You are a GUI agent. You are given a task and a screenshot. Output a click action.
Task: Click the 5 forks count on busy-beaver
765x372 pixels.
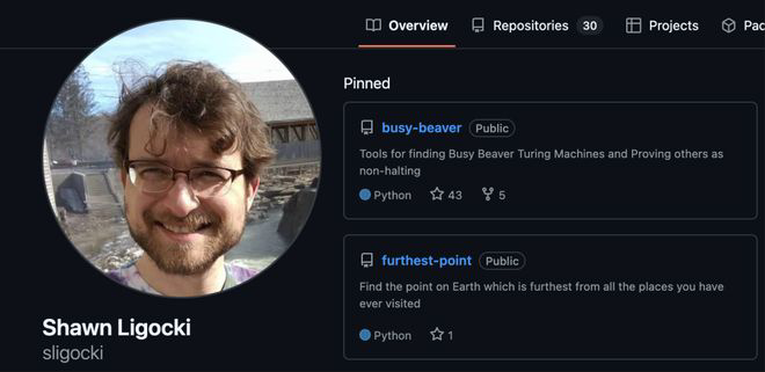[502, 195]
